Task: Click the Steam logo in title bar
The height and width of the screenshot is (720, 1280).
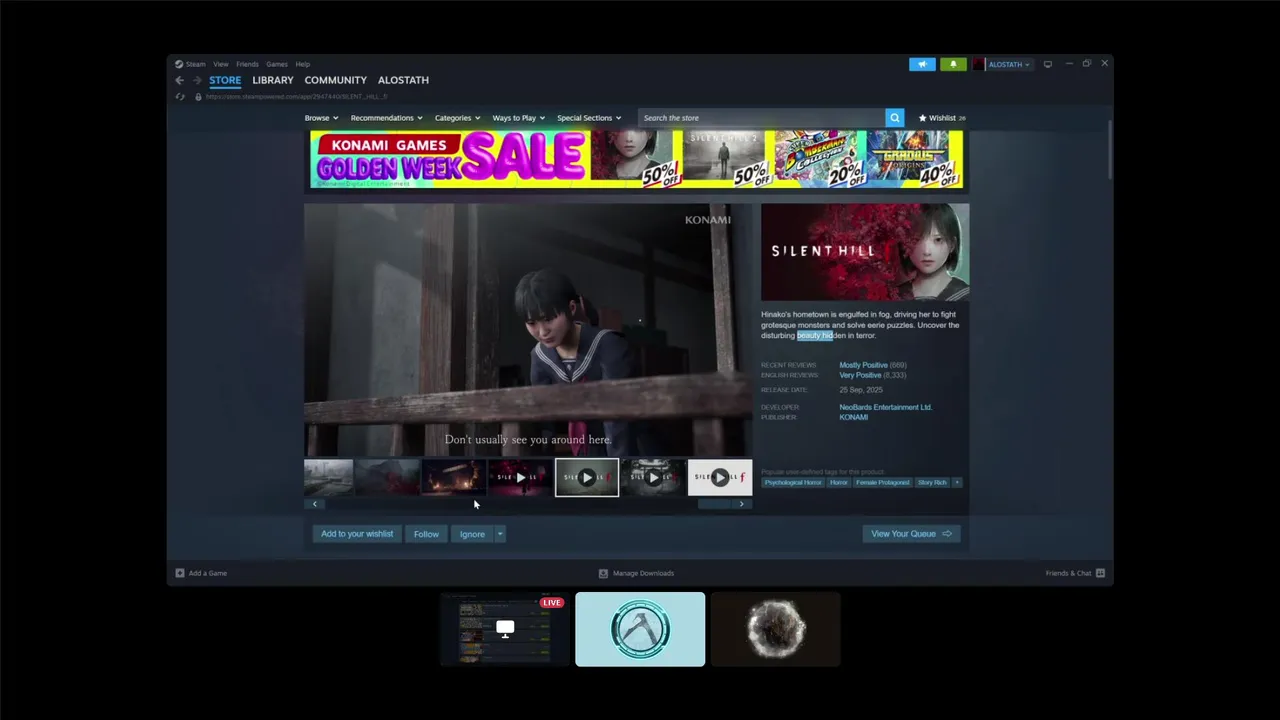Action: pos(179,64)
